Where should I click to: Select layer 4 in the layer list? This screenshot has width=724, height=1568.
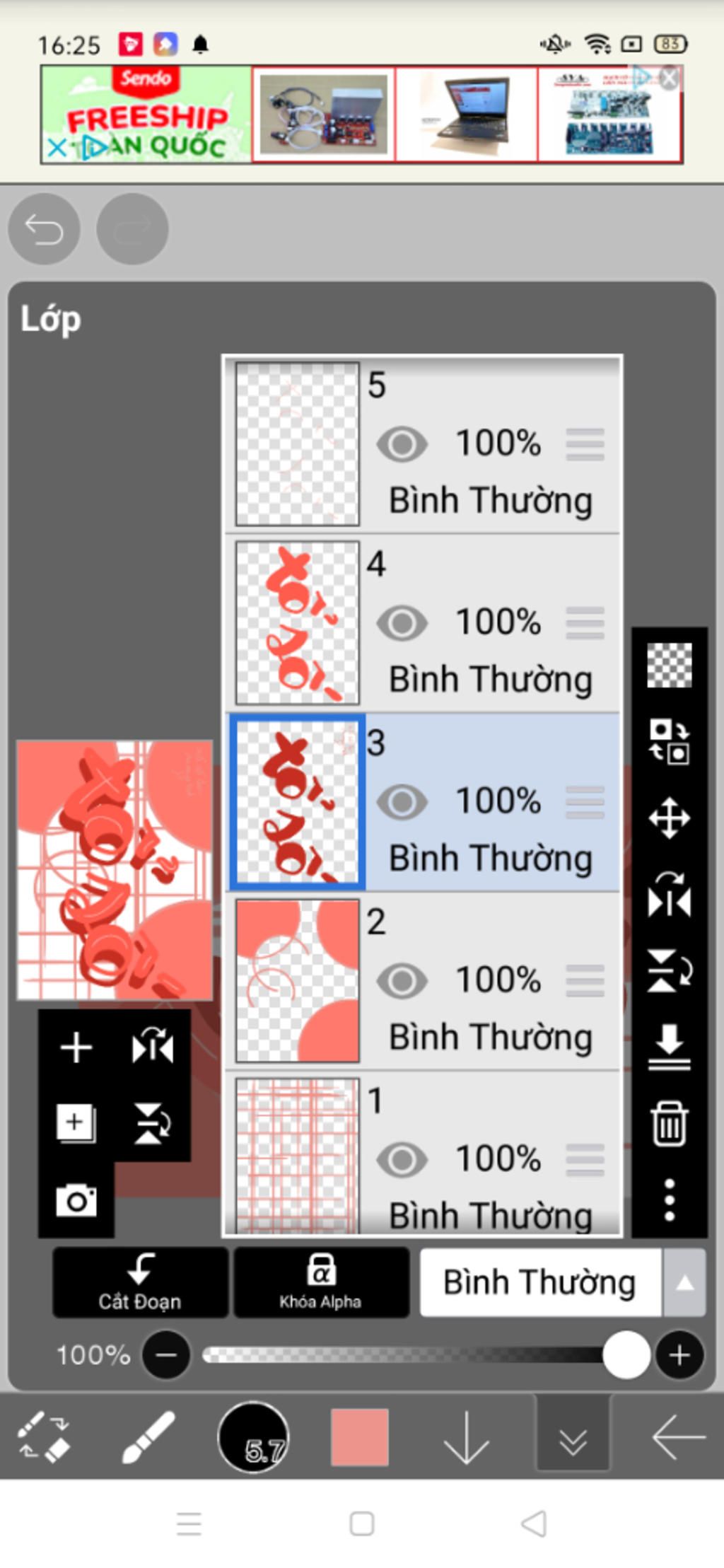click(x=423, y=623)
